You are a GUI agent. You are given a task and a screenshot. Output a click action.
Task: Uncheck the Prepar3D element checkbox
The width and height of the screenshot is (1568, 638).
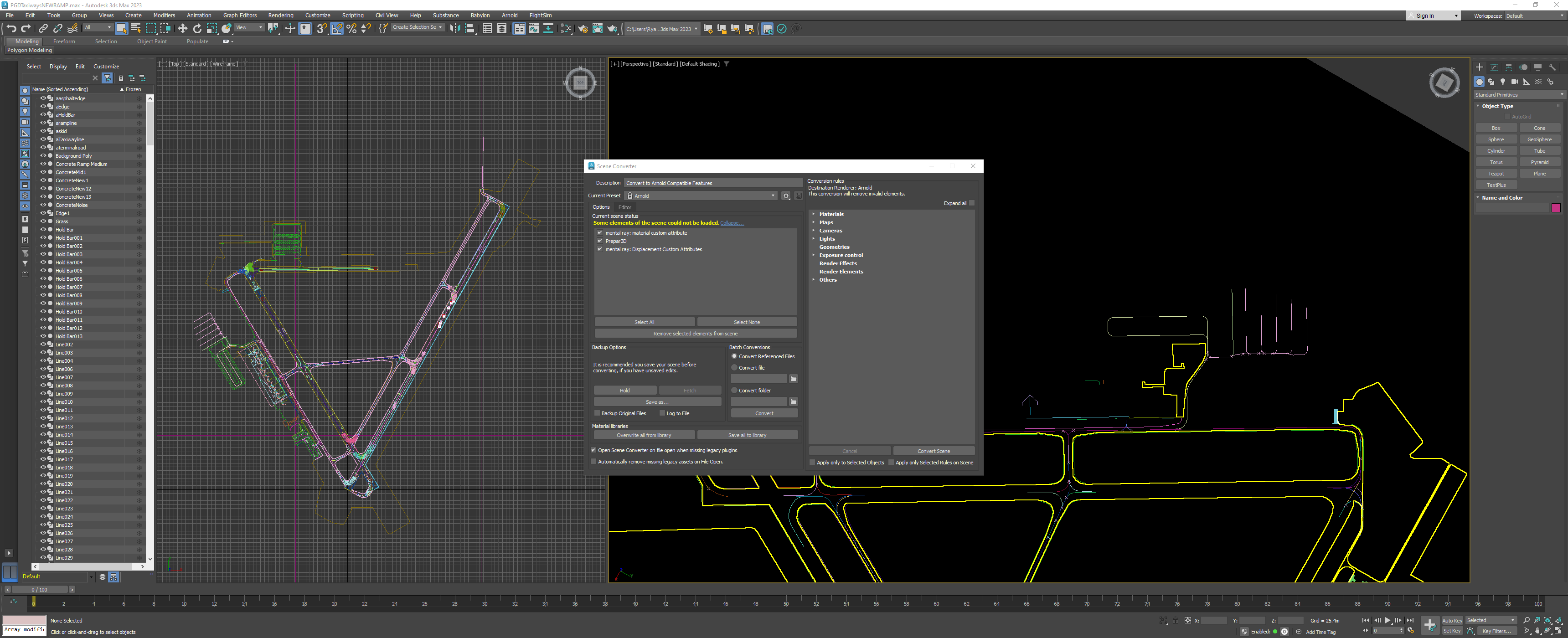tap(599, 241)
